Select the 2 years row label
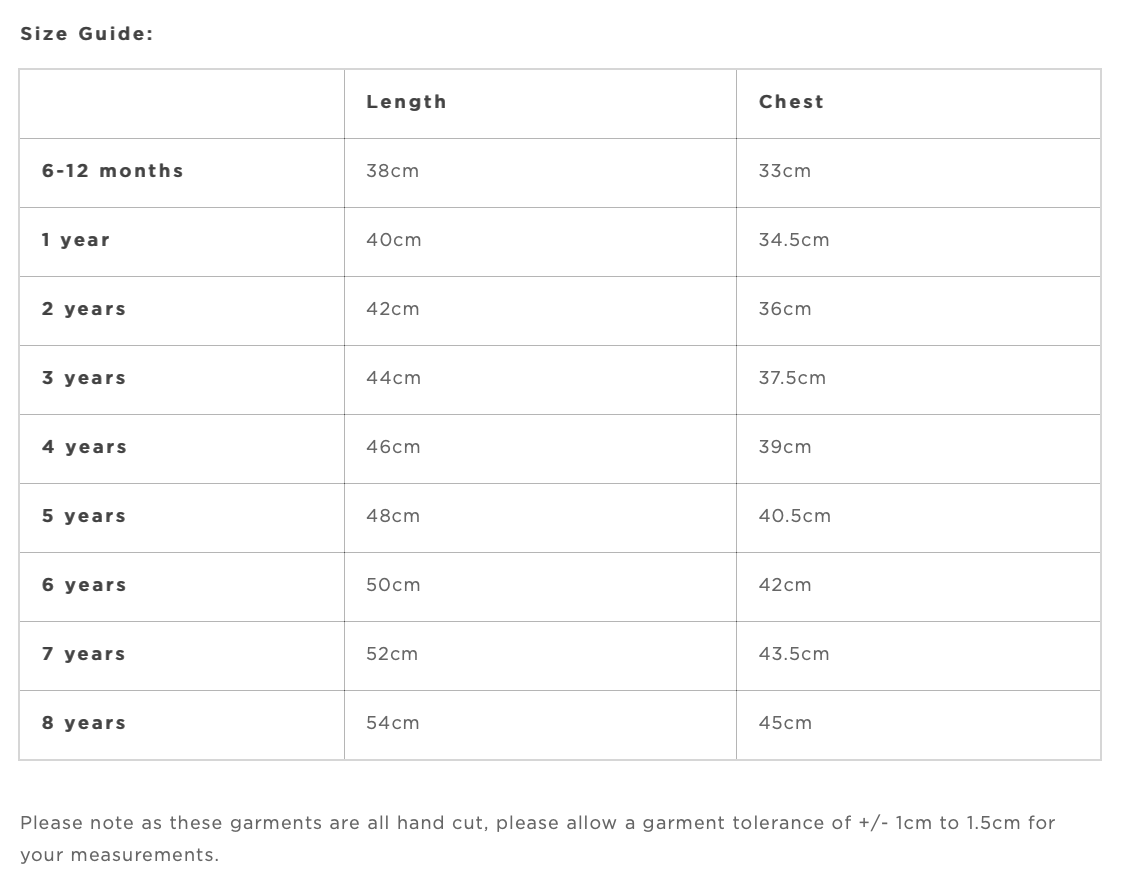Screen dimensions: 1124x896 84,309
